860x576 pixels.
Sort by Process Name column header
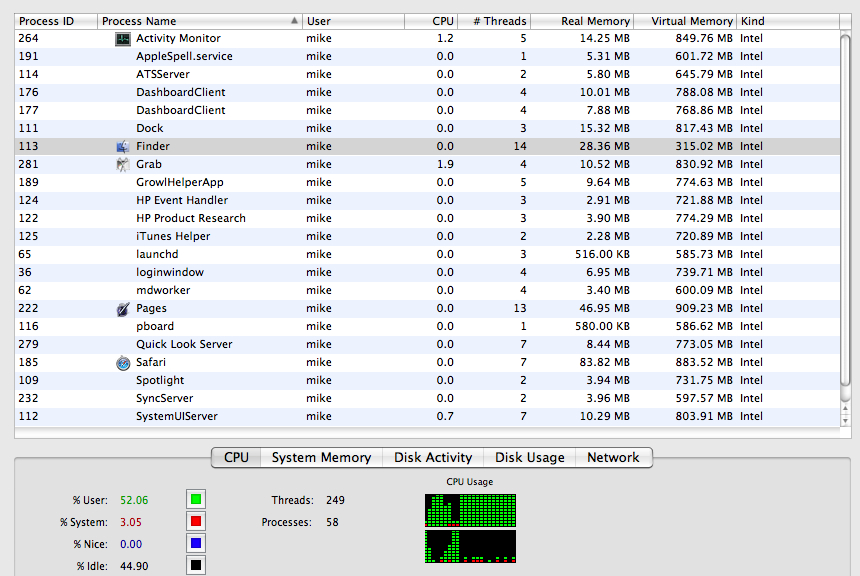click(200, 21)
